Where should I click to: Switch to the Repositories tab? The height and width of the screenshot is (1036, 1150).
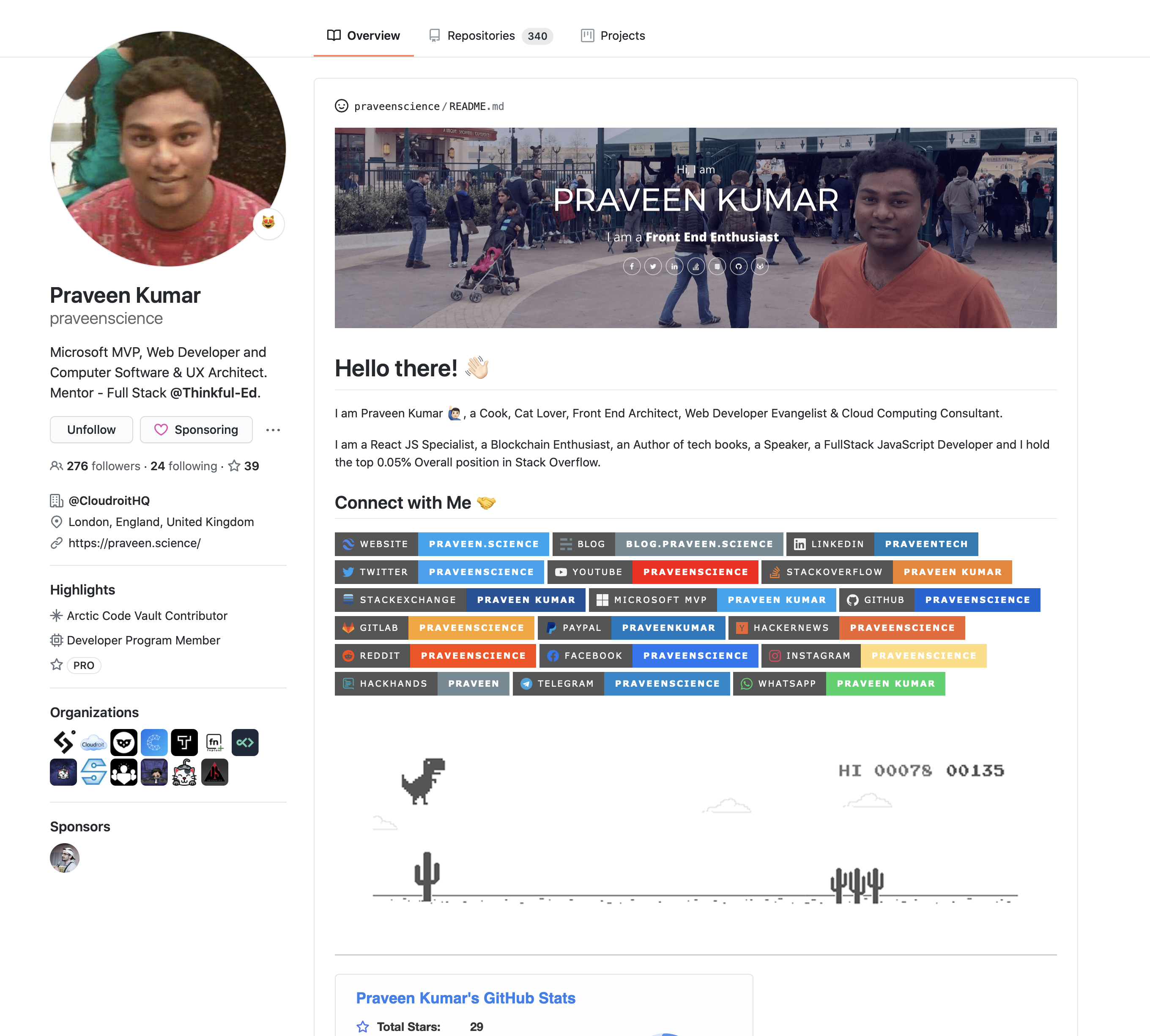click(x=490, y=36)
